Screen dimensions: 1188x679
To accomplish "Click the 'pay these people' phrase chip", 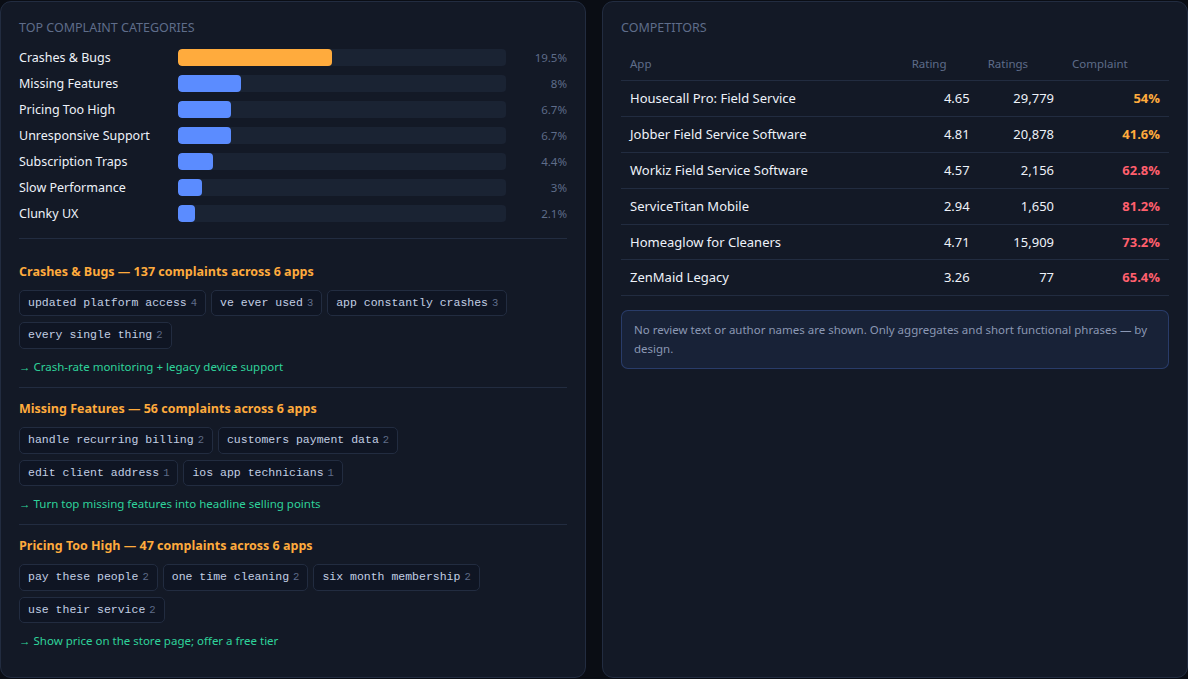I will point(88,577).
